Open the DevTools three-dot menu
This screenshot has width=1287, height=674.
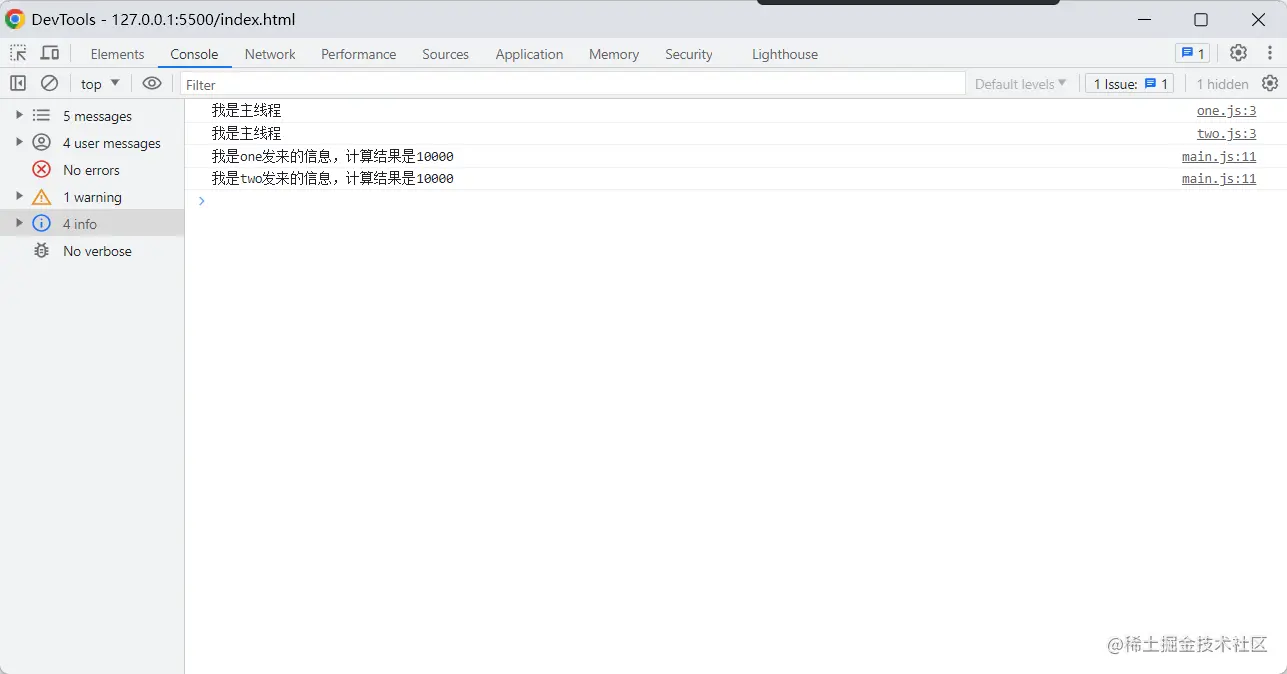[1268, 53]
